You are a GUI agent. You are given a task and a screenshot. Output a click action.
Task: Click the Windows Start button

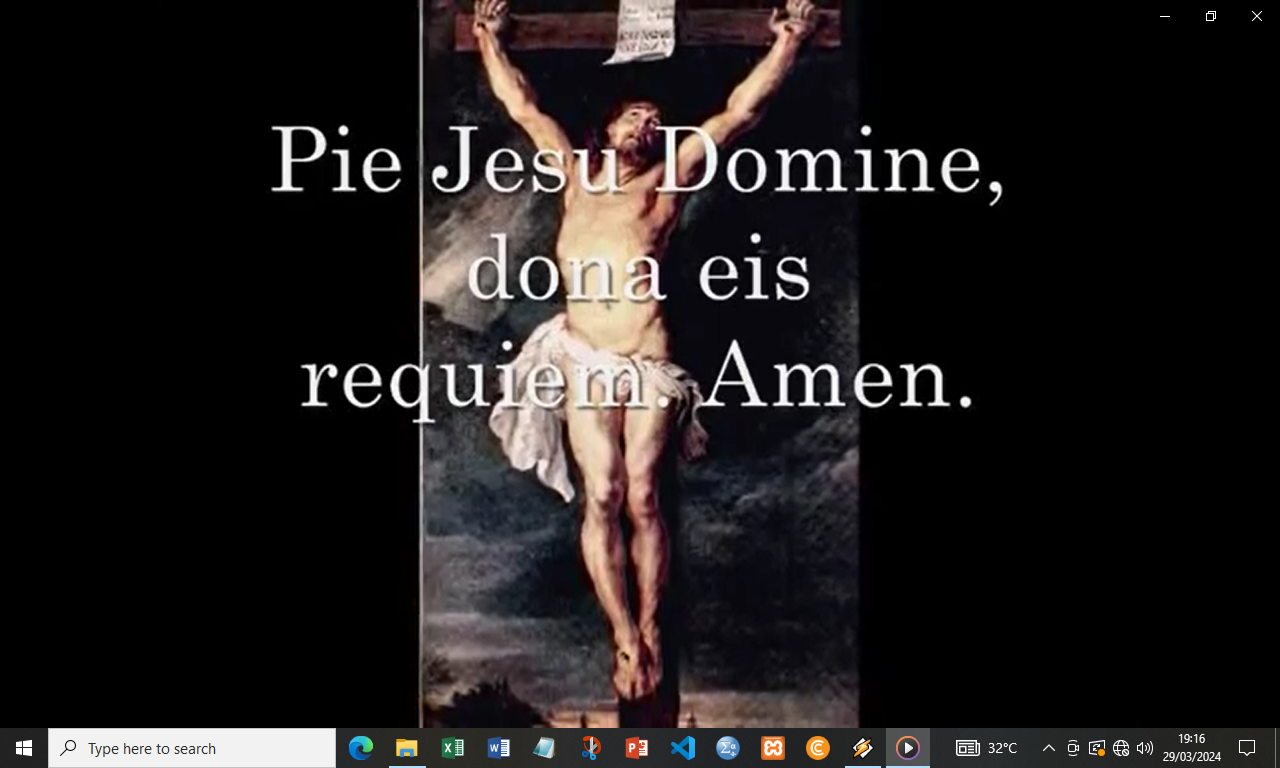click(x=24, y=748)
